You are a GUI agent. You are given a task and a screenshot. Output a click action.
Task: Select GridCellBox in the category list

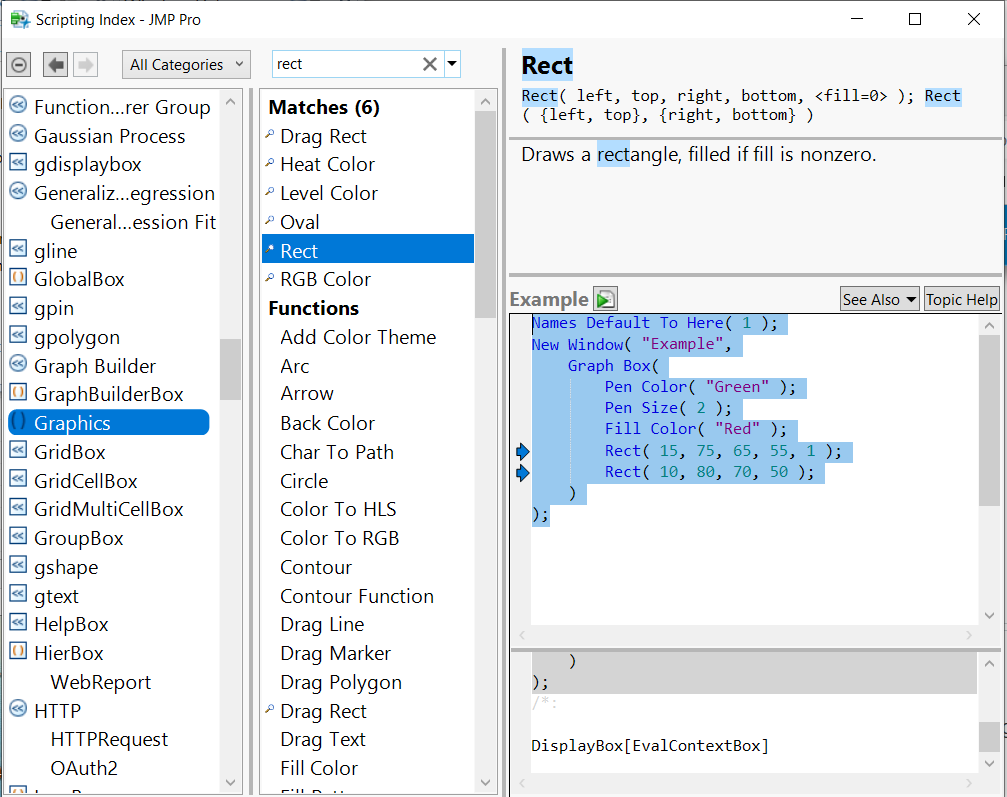coord(86,481)
